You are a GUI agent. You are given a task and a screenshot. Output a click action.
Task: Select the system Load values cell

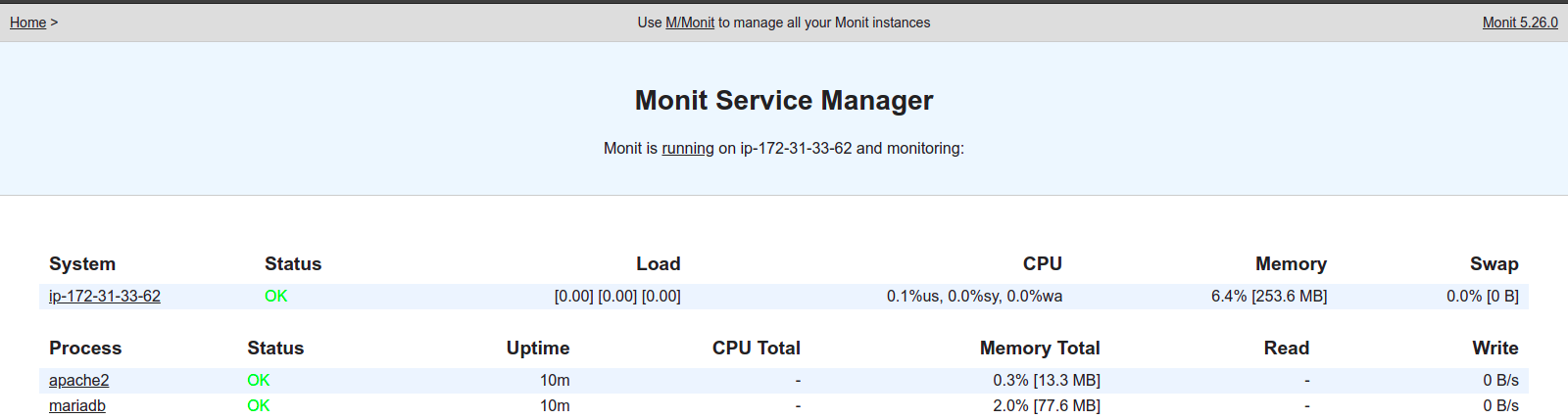coord(617,296)
